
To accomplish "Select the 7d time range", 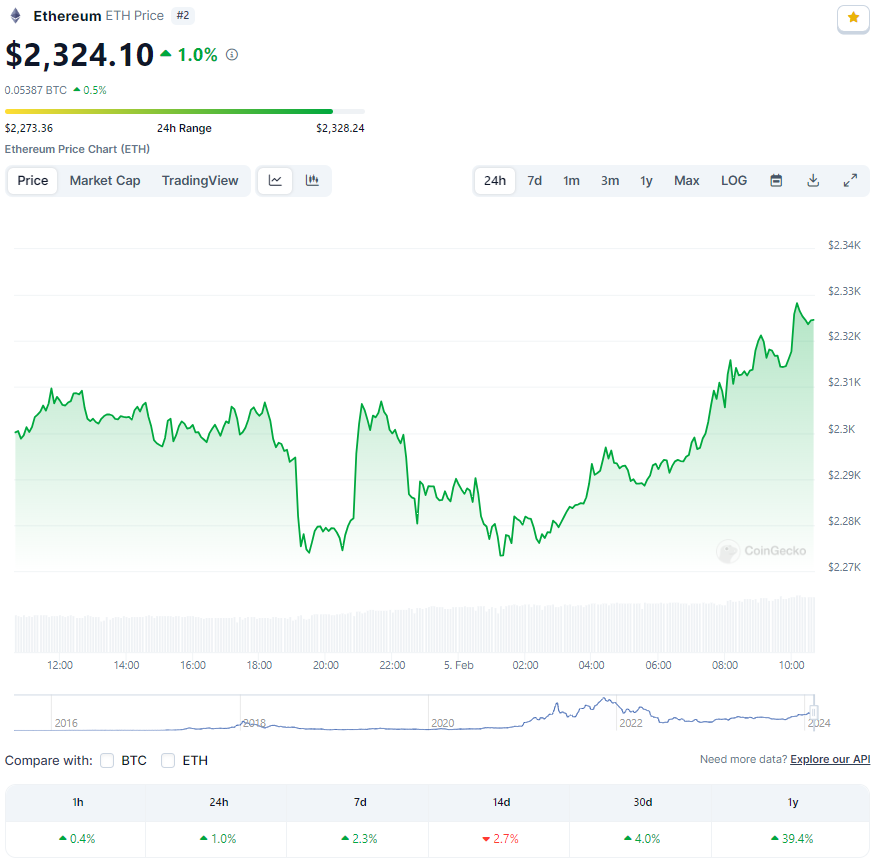I will (x=534, y=181).
